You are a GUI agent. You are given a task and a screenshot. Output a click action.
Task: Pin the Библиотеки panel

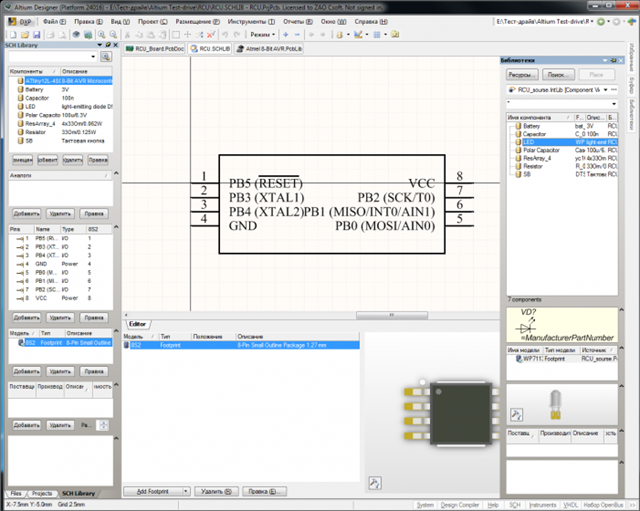click(x=614, y=60)
